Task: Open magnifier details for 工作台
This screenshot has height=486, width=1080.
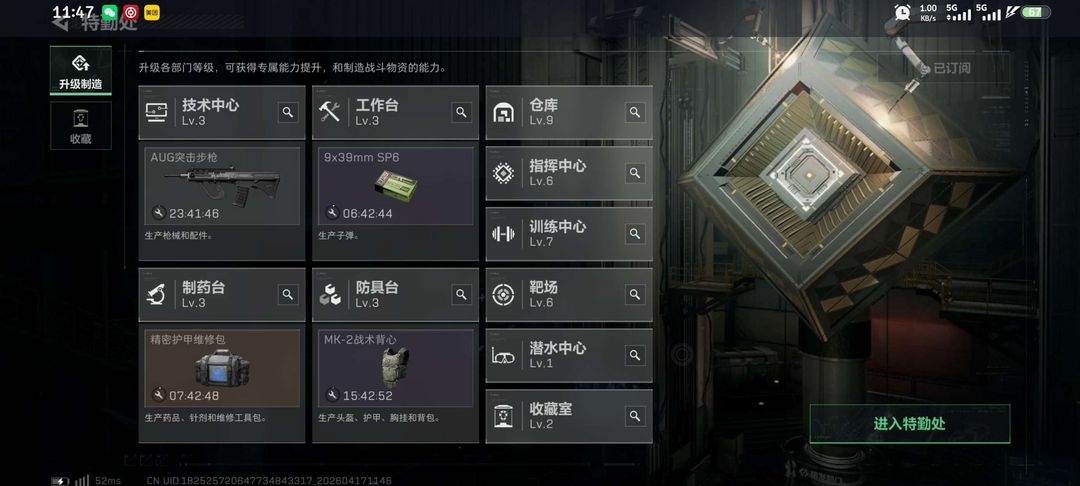Action: (x=461, y=112)
